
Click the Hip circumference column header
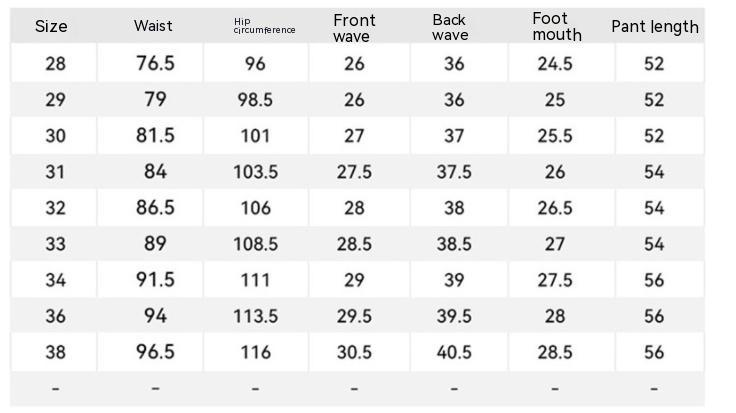click(264, 26)
